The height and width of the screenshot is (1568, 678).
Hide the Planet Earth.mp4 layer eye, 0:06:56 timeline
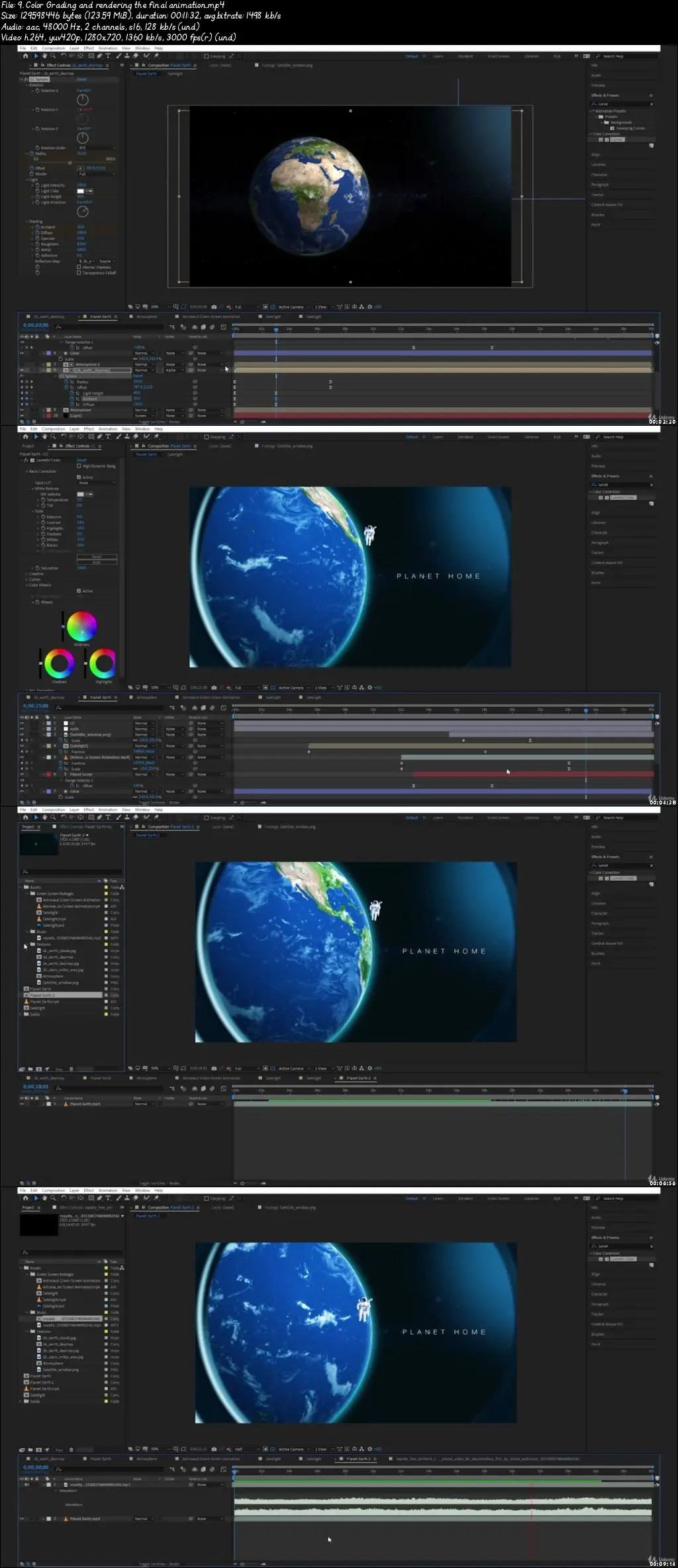22,1104
